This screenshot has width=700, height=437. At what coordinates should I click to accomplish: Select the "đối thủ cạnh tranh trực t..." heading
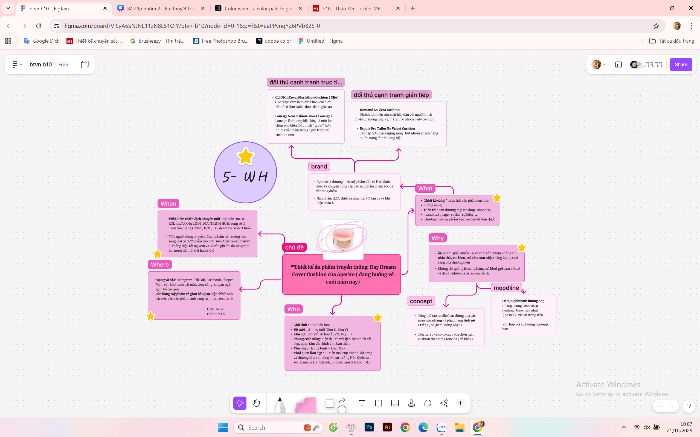coord(306,82)
